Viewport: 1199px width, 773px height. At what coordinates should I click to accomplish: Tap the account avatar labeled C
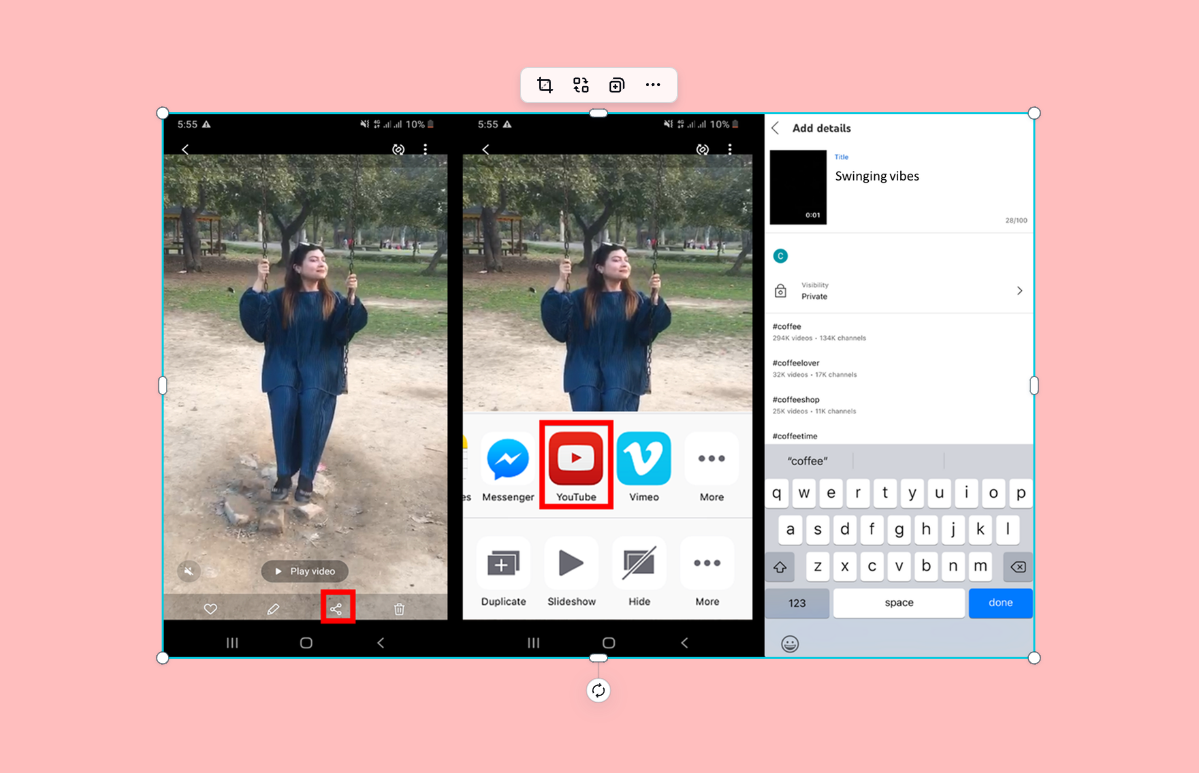point(780,255)
